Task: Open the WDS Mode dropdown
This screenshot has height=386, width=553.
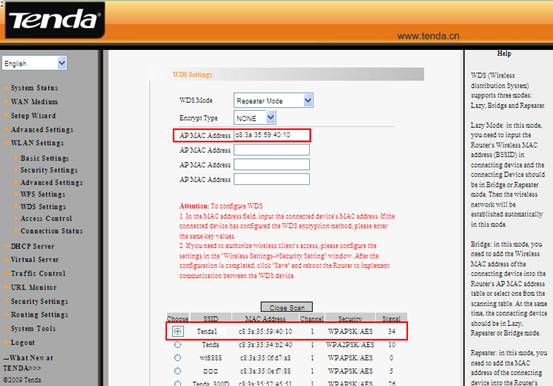Action: (x=273, y=101)
